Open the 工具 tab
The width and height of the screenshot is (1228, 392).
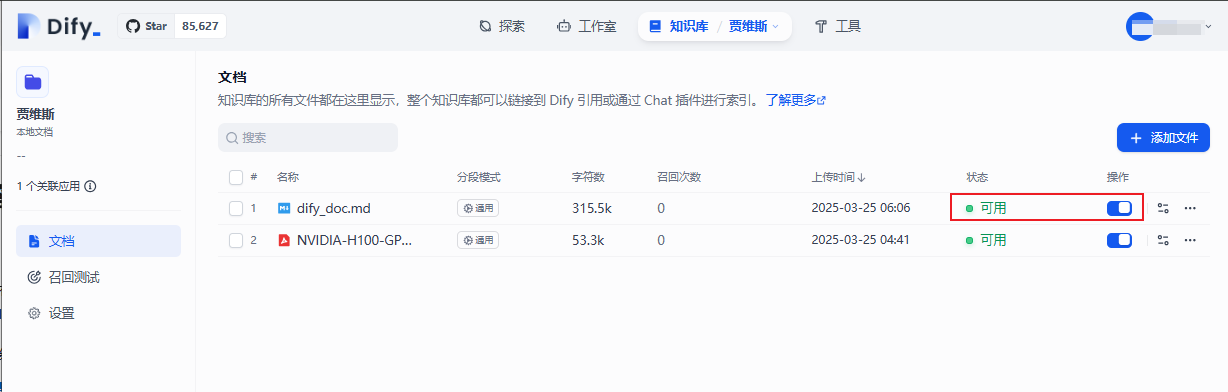pos(838,26)
